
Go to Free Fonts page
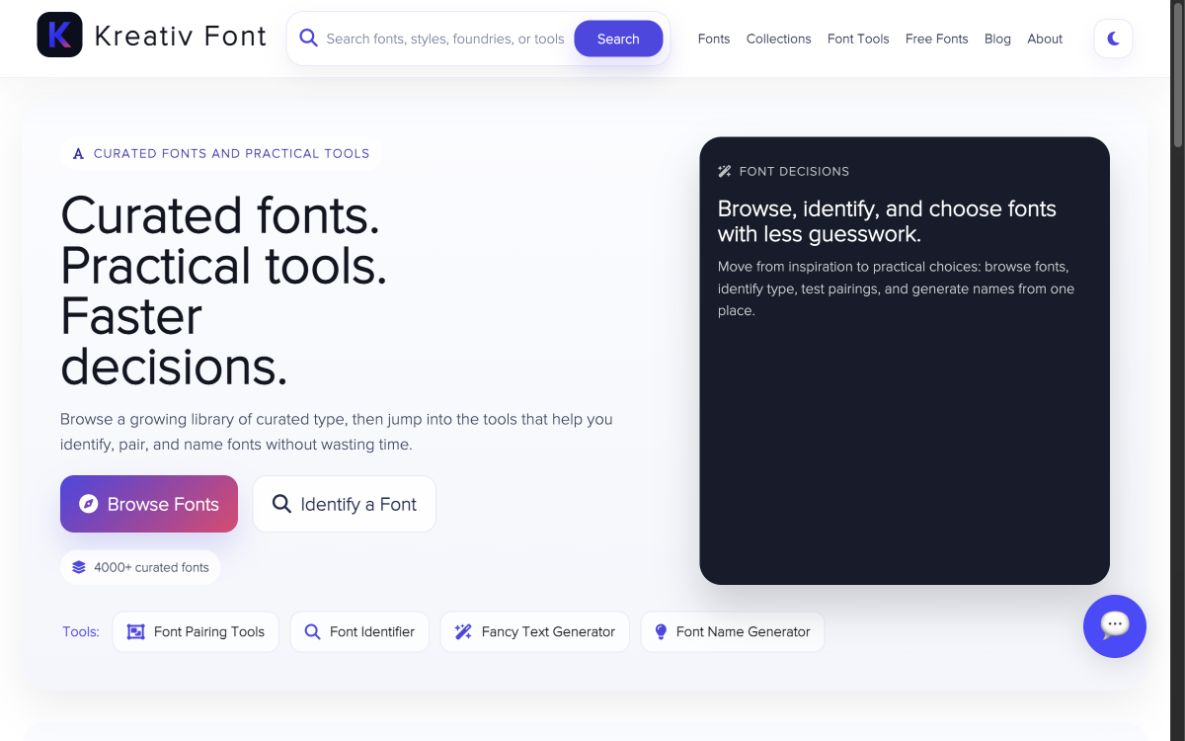click(x=936, y=39)
